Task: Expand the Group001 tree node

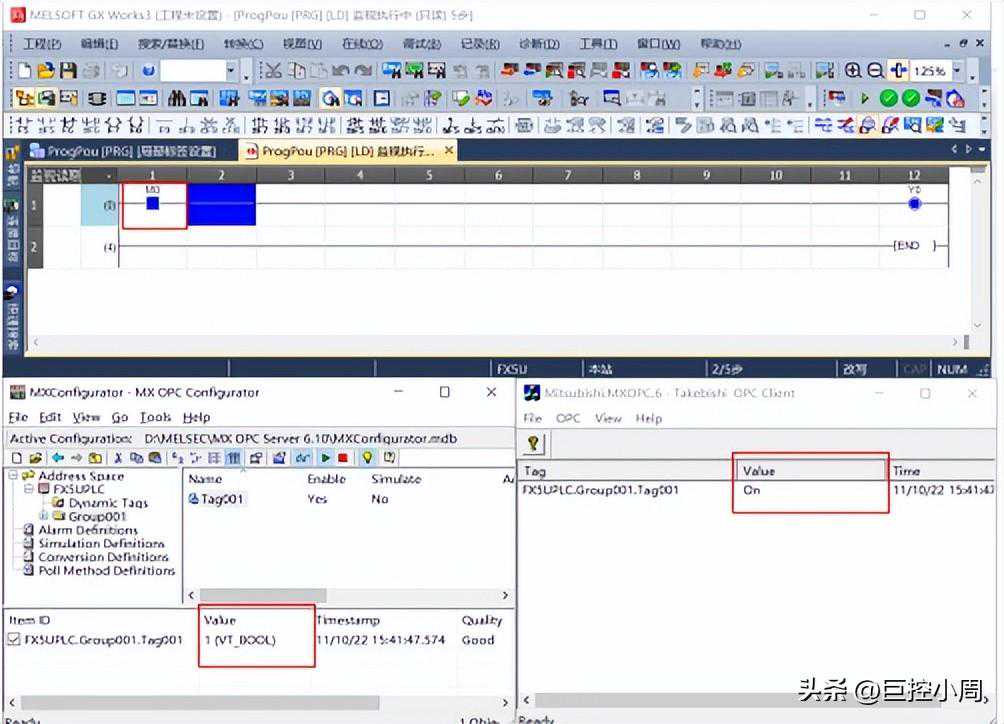Action: point(44,516)
